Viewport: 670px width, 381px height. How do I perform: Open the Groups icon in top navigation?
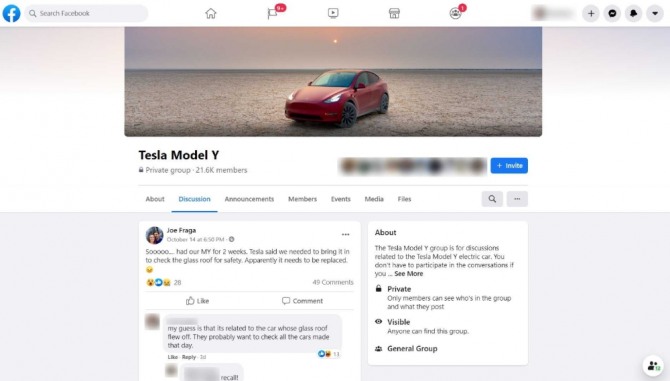pos(455,13)
